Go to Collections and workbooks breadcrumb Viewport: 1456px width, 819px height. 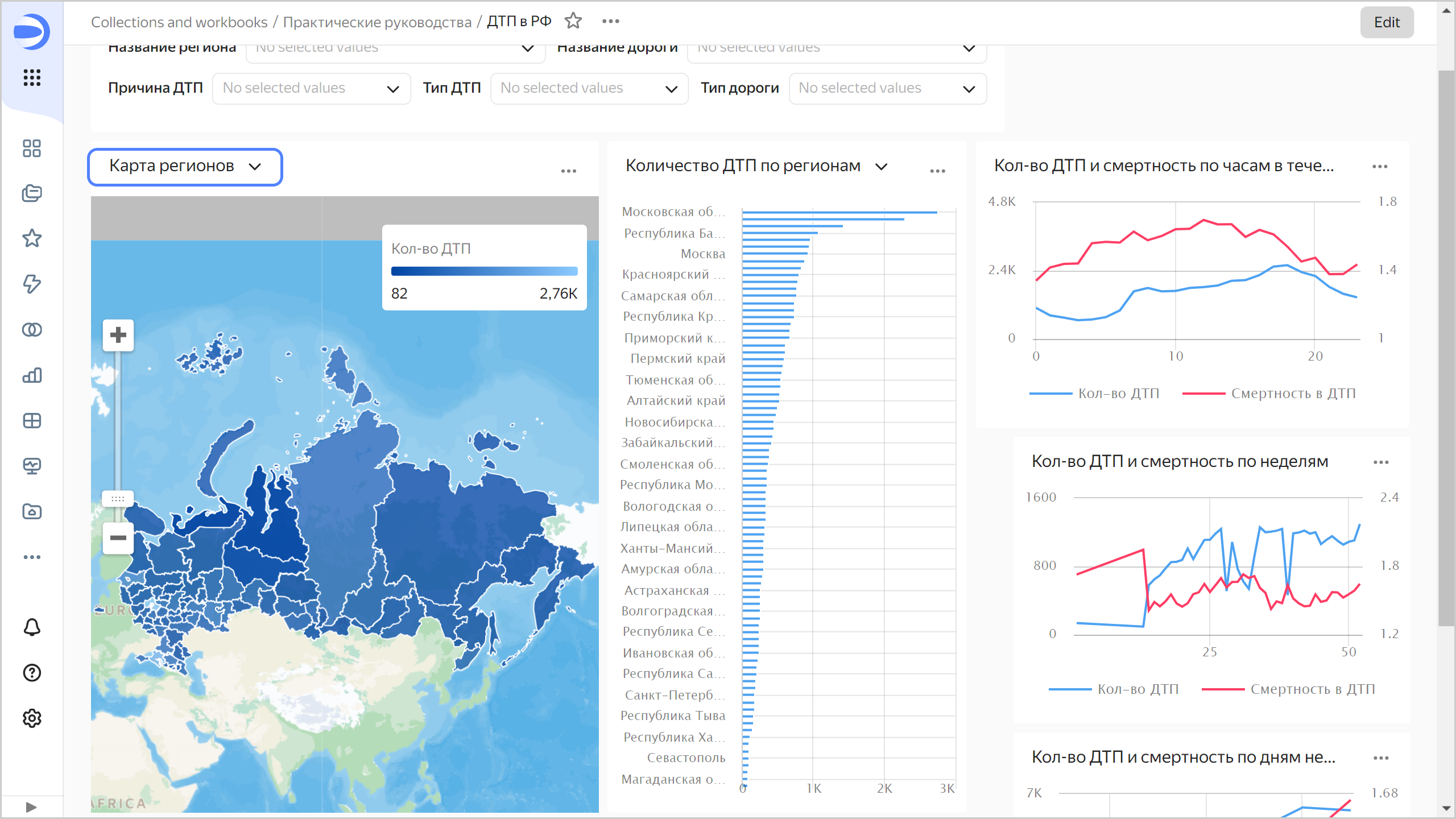(179, 22)
